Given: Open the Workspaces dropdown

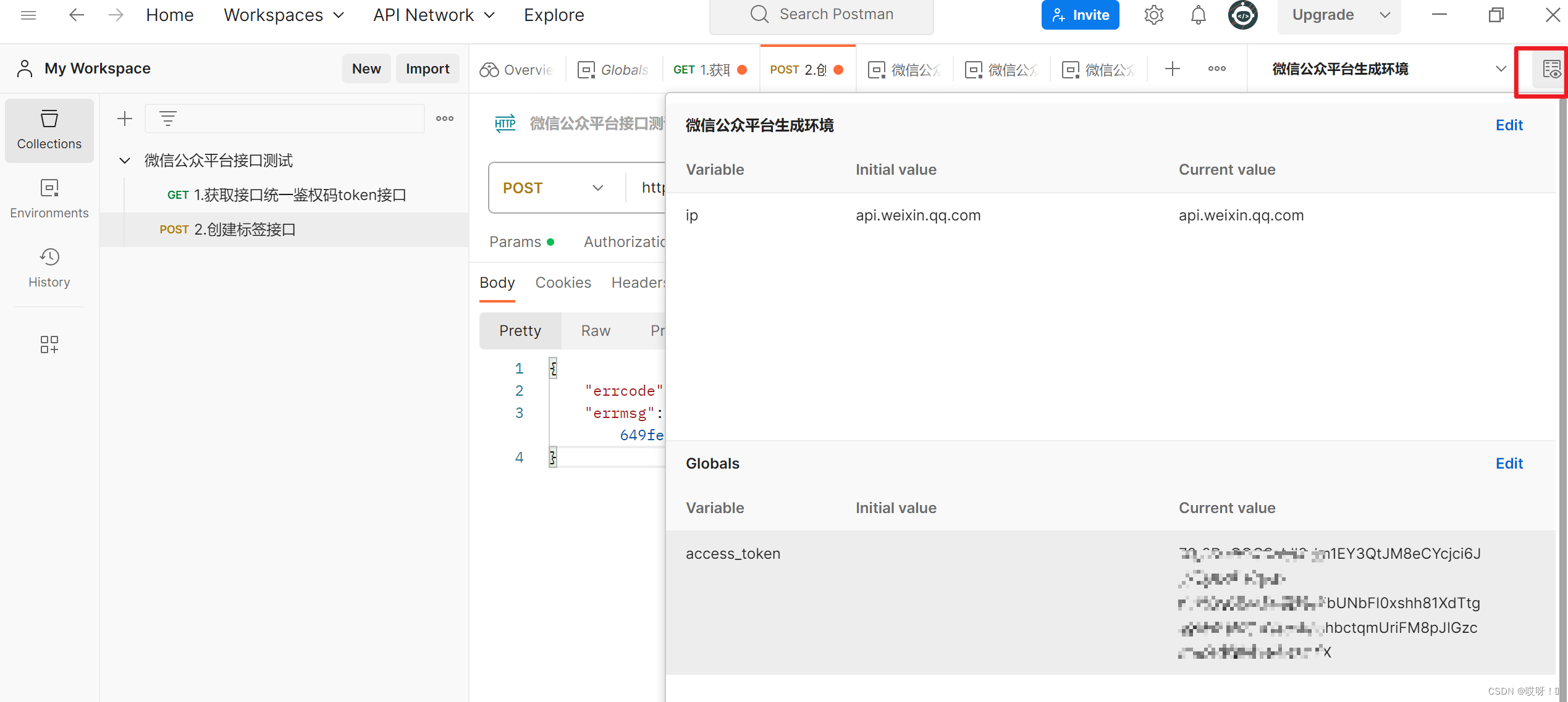Looking at the screenshot, I should click(x=284, y=15).
